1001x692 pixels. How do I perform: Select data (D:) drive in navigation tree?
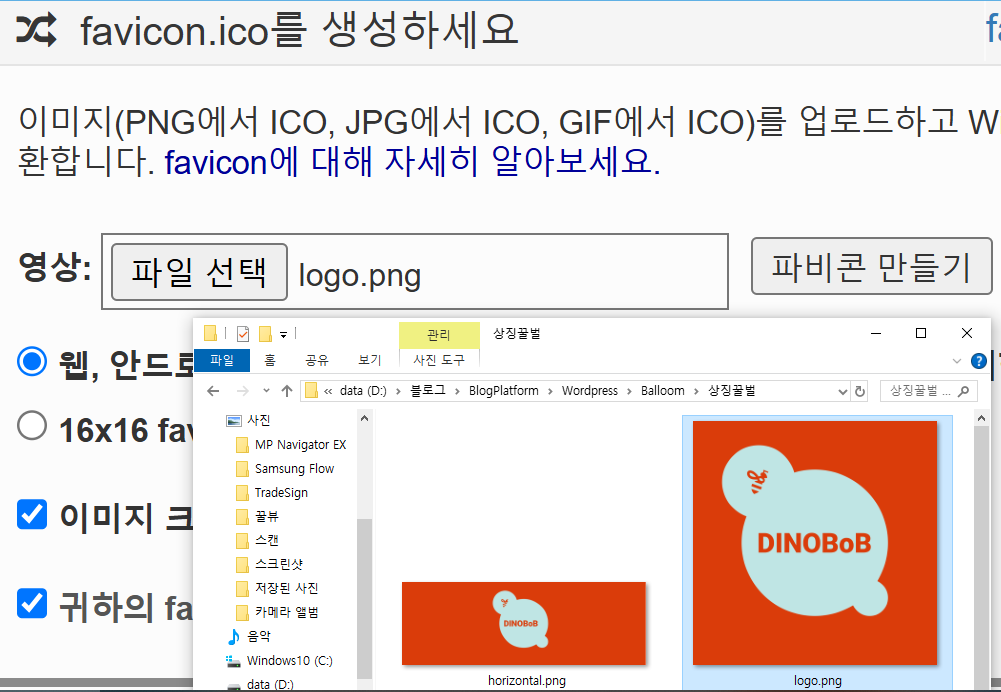[269, 684]
